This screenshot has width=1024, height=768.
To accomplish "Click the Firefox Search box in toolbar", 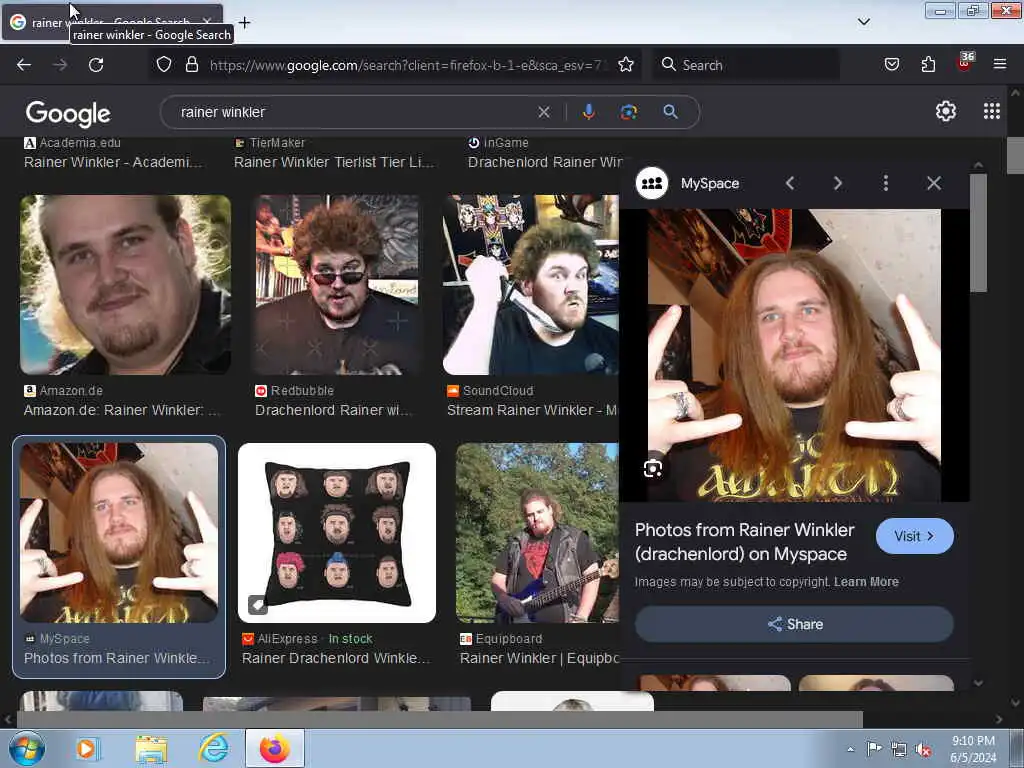I will [746, 65].
